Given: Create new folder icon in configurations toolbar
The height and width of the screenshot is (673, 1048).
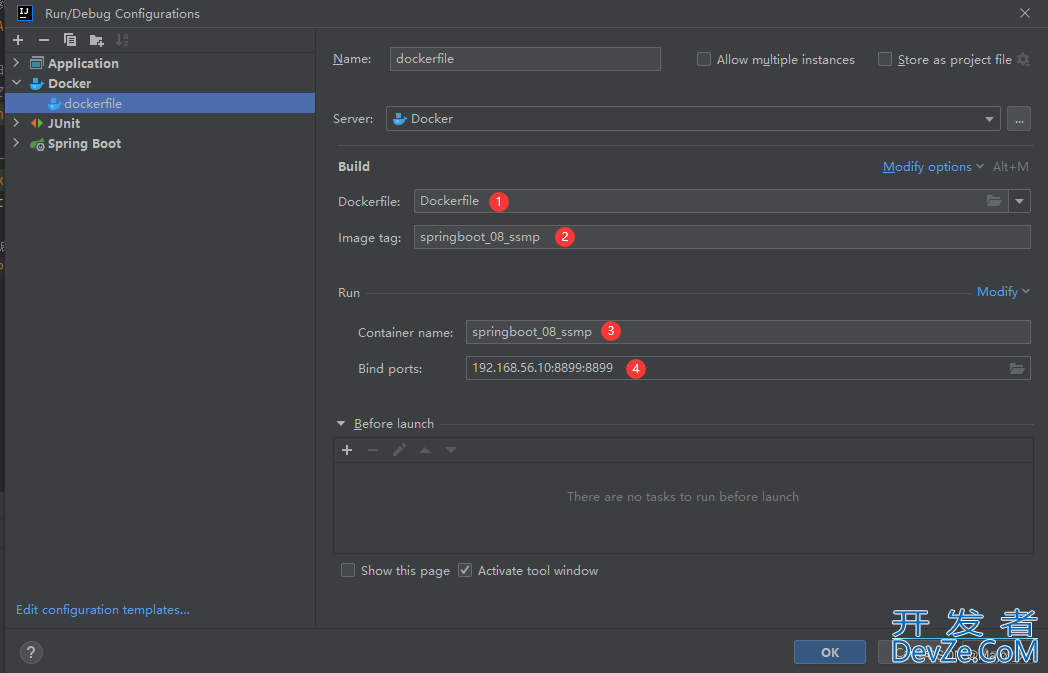Looking at the screenshot, I should (x=96, y=40).
